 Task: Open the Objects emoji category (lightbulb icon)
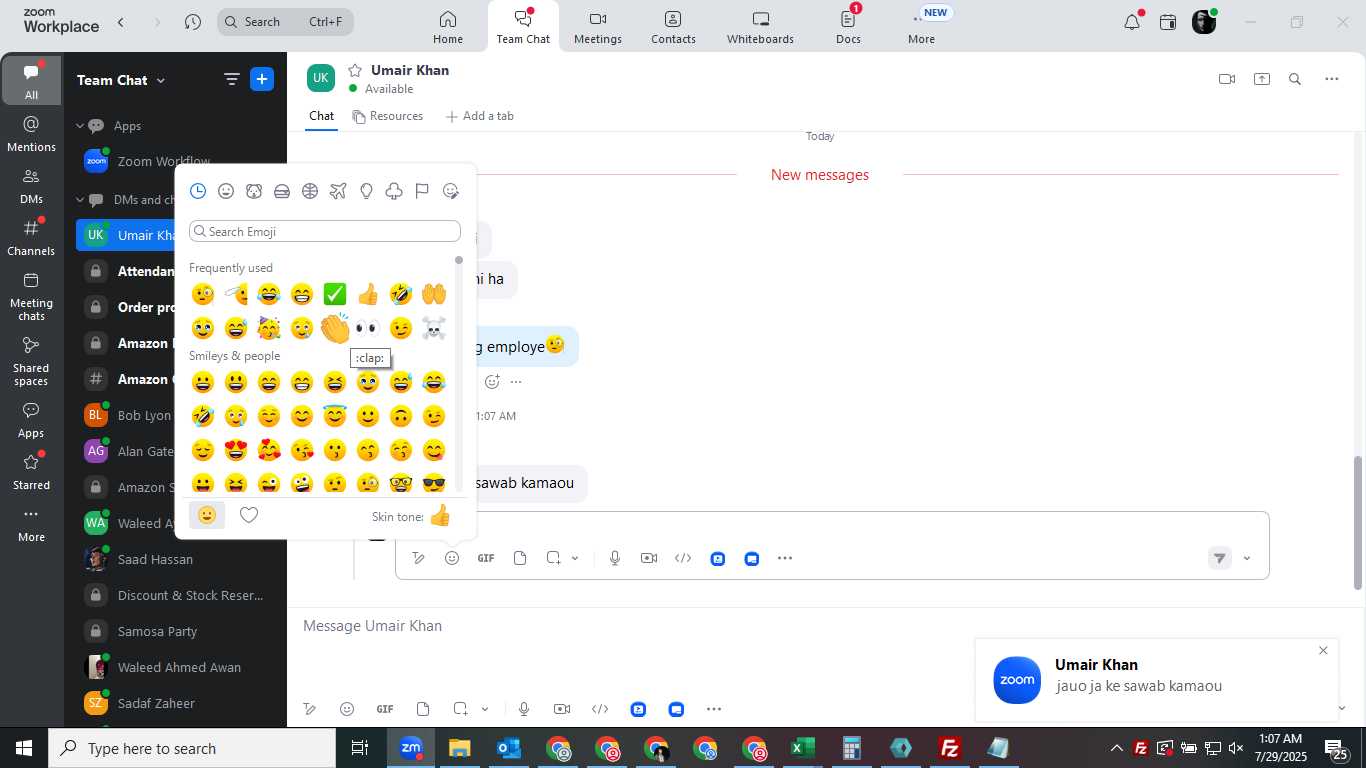pyautogui.click(x=366, y=191)
